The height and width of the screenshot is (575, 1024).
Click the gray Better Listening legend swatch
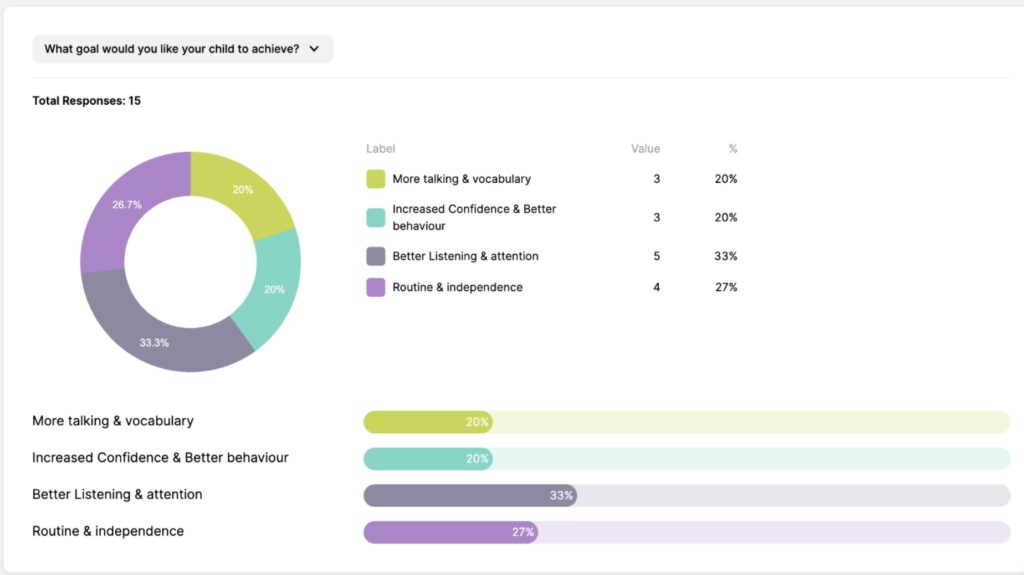376,256
